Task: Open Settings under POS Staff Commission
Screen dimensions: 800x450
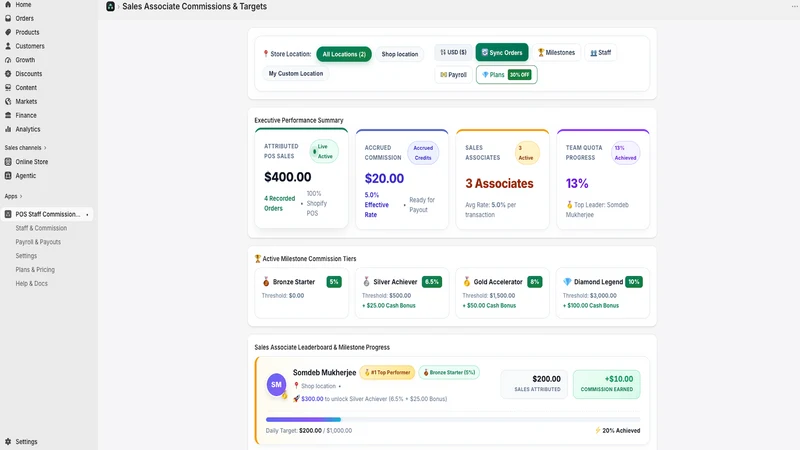Action: tap(26, 256)
